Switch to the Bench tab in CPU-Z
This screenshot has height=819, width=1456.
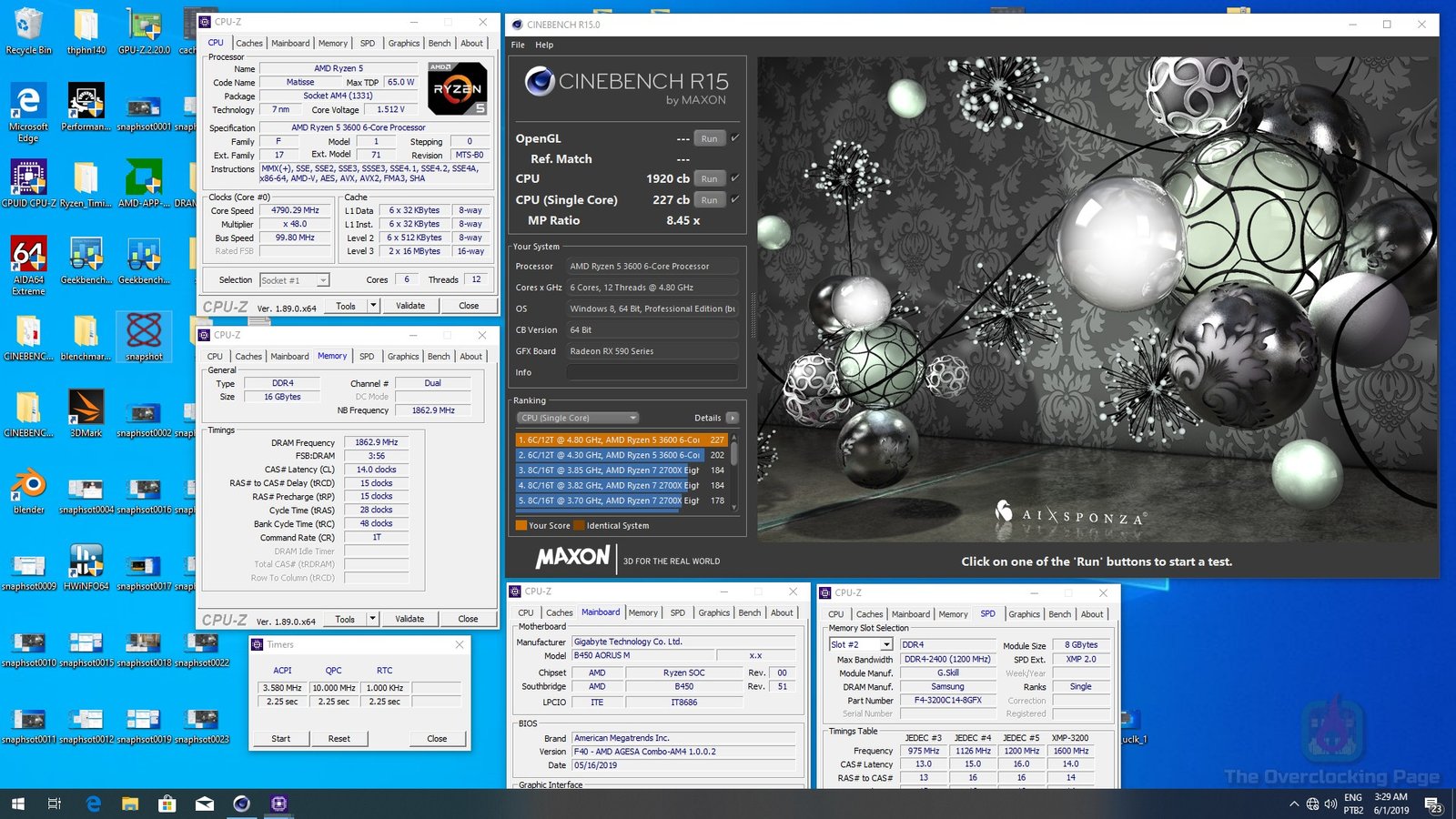tap(439, 43)
